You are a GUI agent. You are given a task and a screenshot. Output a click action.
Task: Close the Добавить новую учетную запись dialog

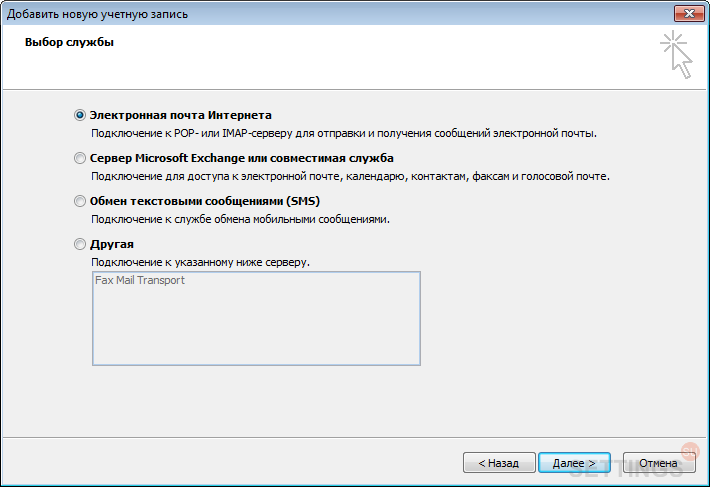pyautogui.click(x=689, y=14)
